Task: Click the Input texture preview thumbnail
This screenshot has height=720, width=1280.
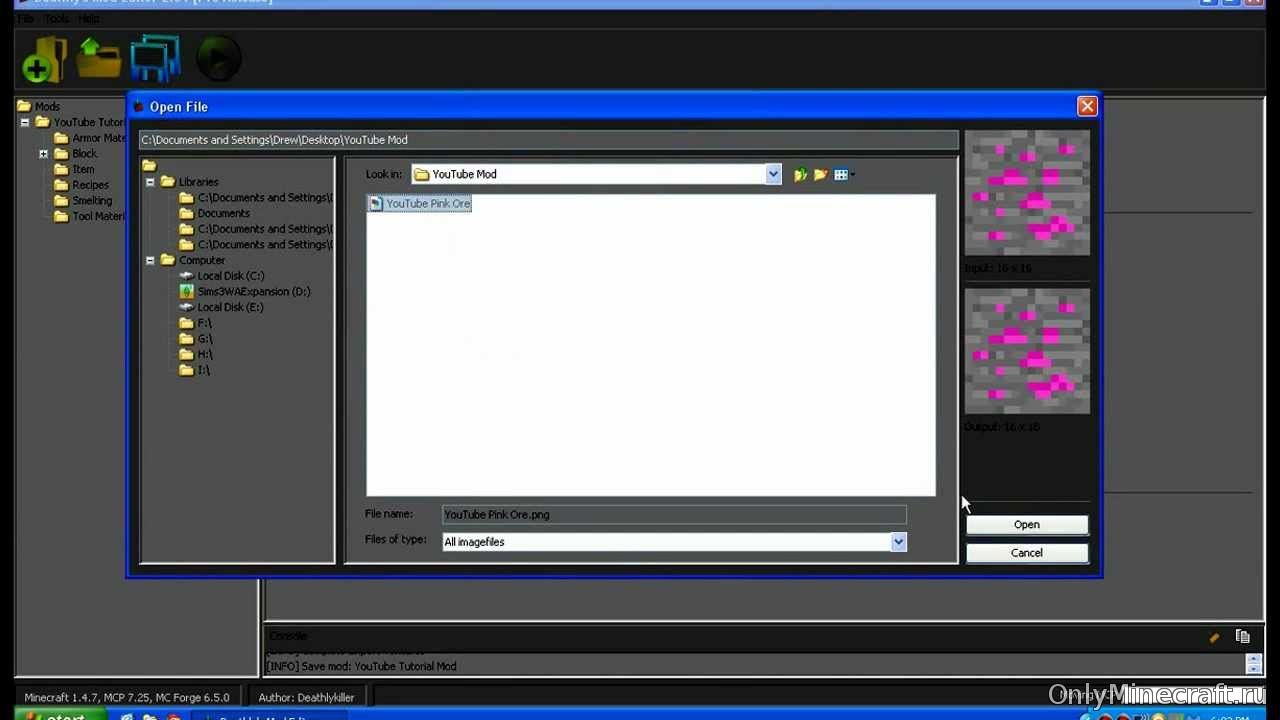Action: (x=1027, y=194)
